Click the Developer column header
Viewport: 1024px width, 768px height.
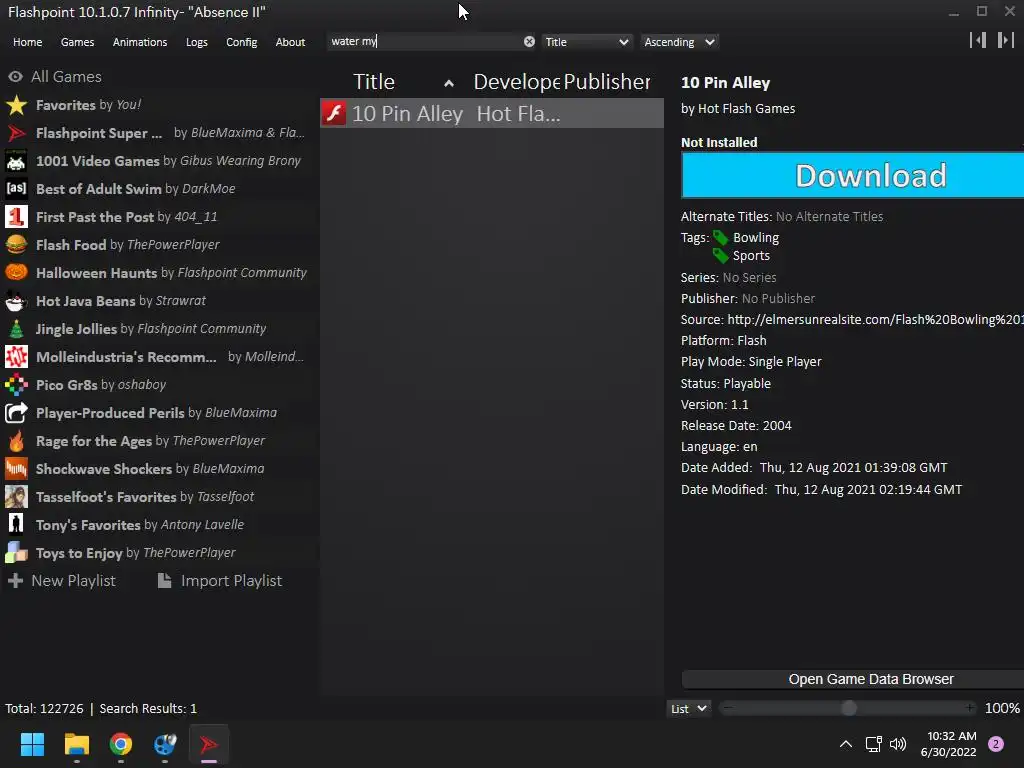tap(517, 82)
